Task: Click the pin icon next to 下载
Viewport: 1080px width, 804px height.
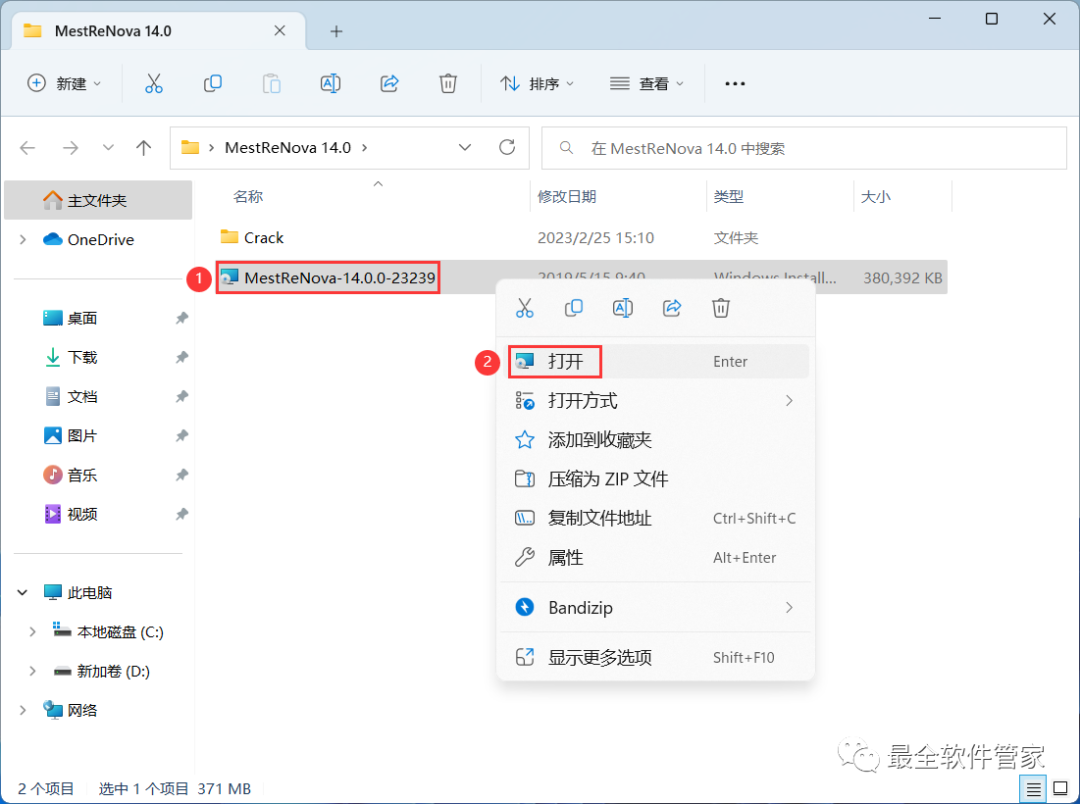Action: click(x=181, y=357)
